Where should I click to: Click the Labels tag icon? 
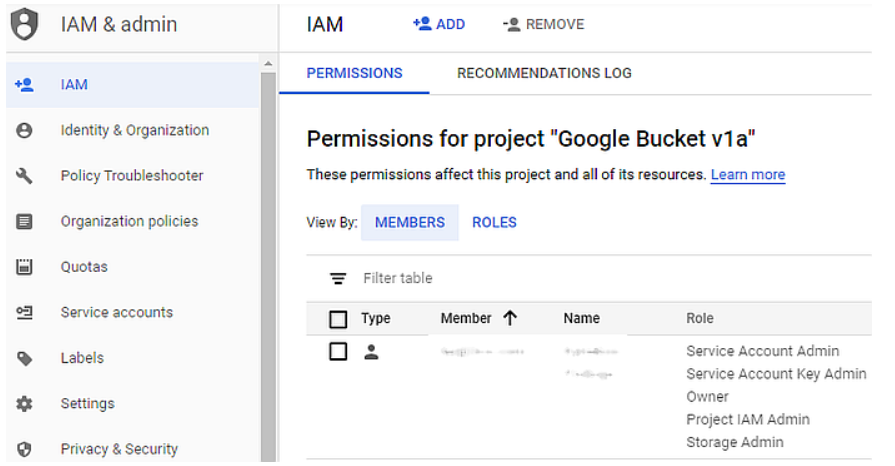pyautogui.click(x=24, y=359)
